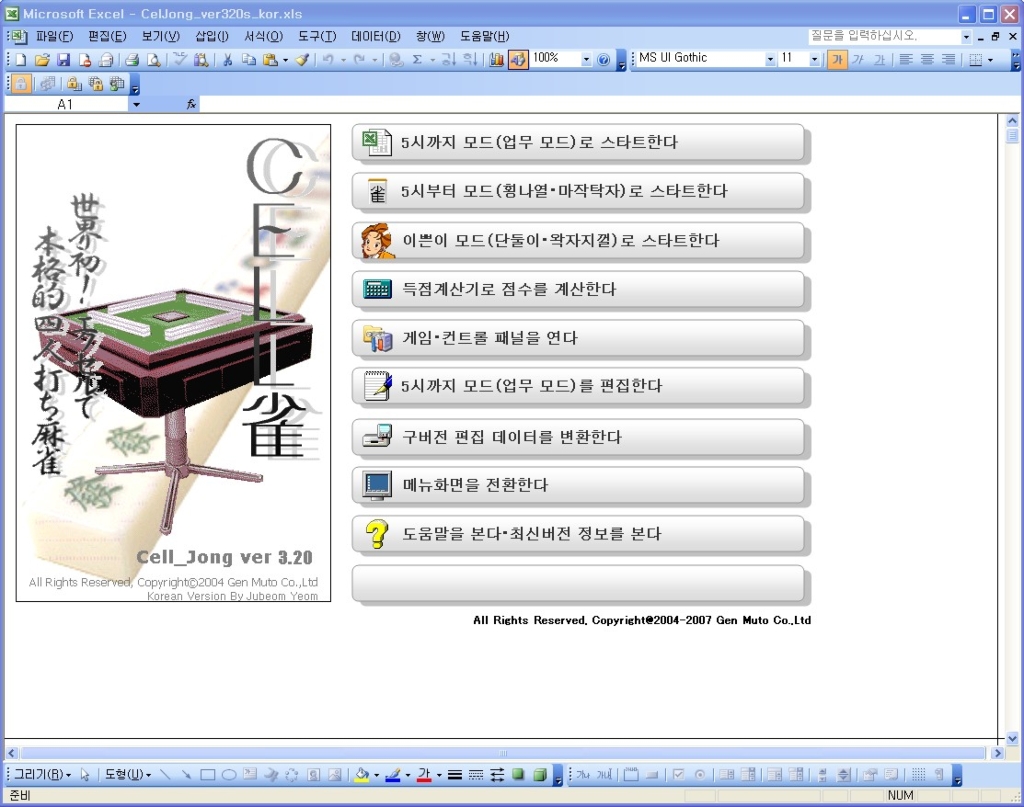Screen dimensions: 1024x807
Task: Click 도움말을 본다·최신버전 정보를 본다 button
Action: click(x=577, y=533)
